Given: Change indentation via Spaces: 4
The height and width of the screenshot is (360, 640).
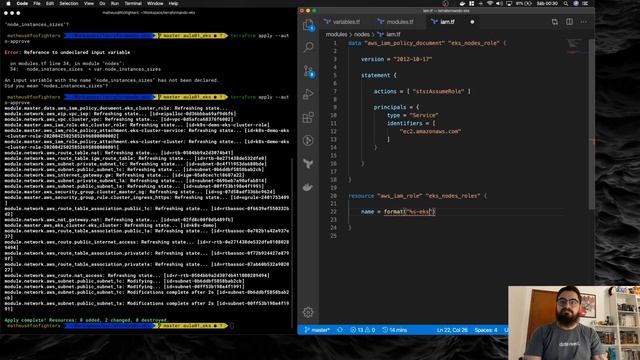Looking at the screenshot, I should point(486,330).
